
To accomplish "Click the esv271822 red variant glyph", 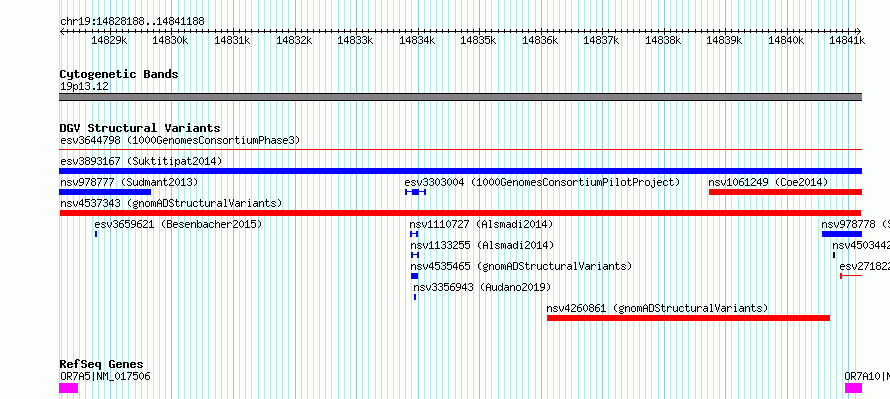I will (x=851, y=276).
